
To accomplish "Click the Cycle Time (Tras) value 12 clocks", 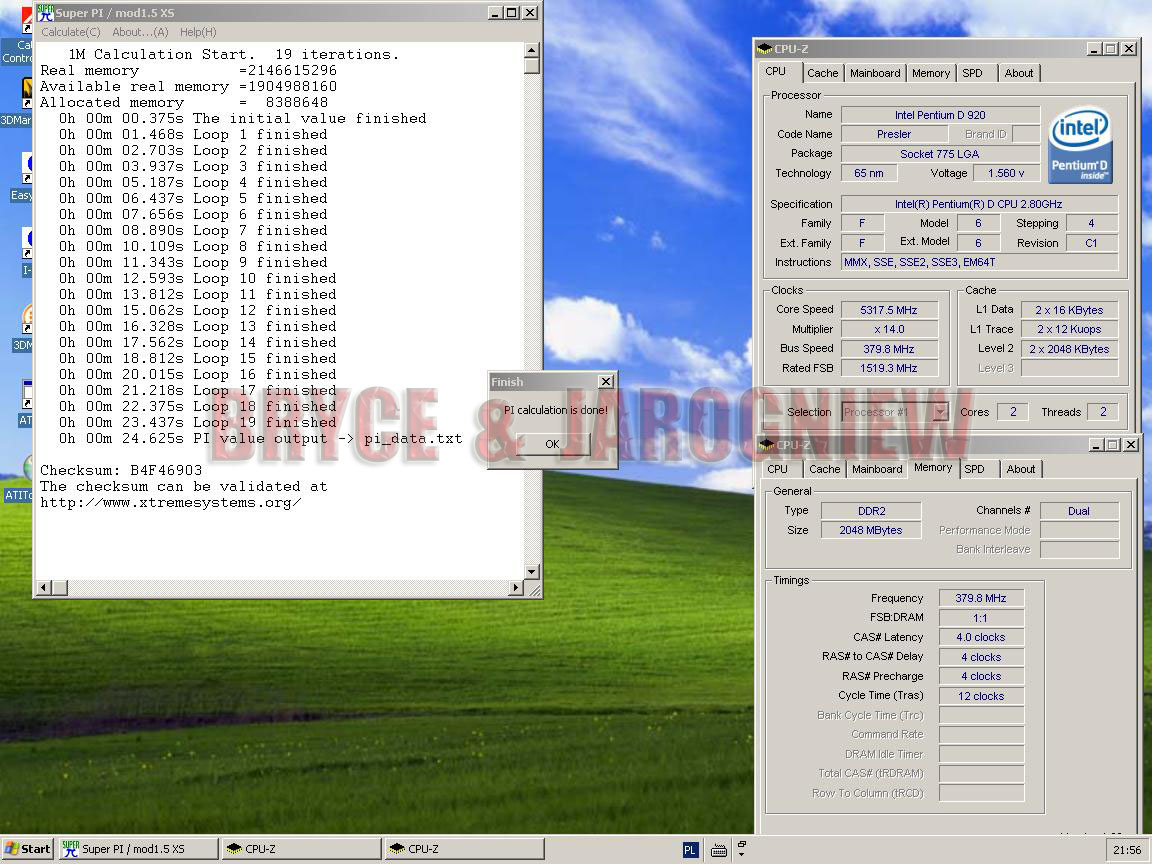I will 981,696.
